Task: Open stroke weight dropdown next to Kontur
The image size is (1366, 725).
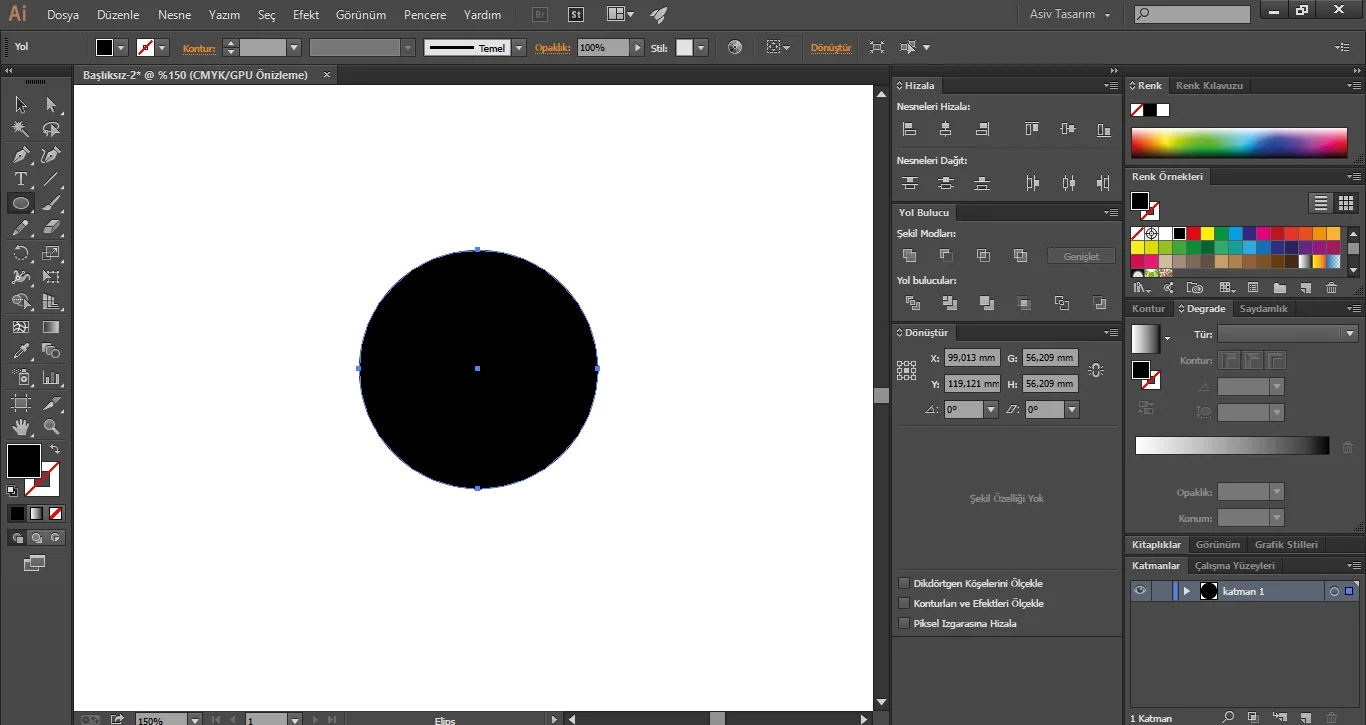Action: click(x=294, y=47)
